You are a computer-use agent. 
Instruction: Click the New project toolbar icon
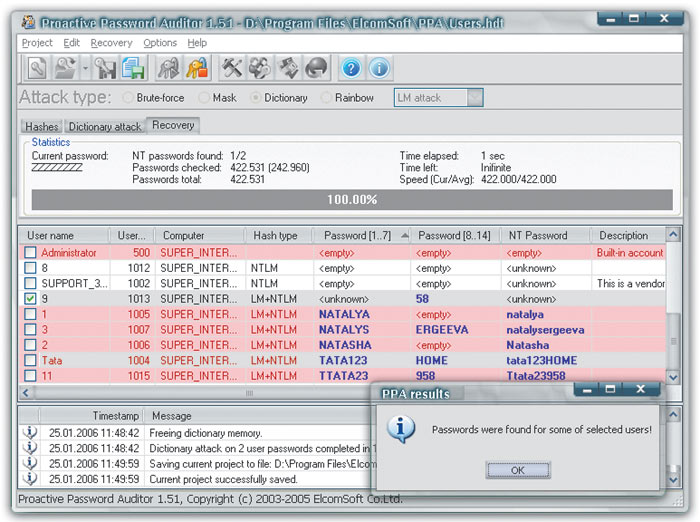37,68
